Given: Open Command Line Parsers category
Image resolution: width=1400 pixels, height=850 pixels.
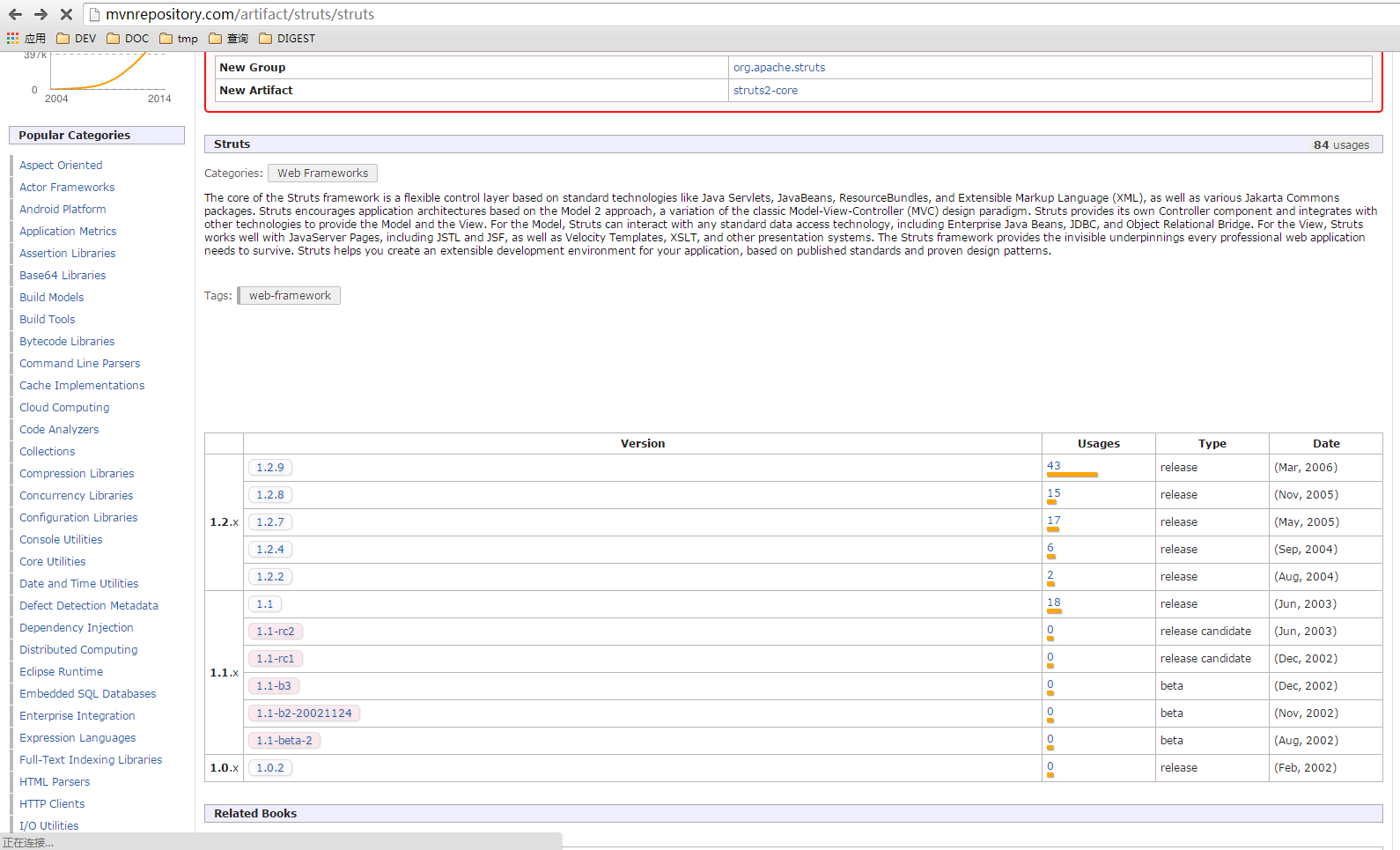Looking at the screenshot, I should click(80, 364).
